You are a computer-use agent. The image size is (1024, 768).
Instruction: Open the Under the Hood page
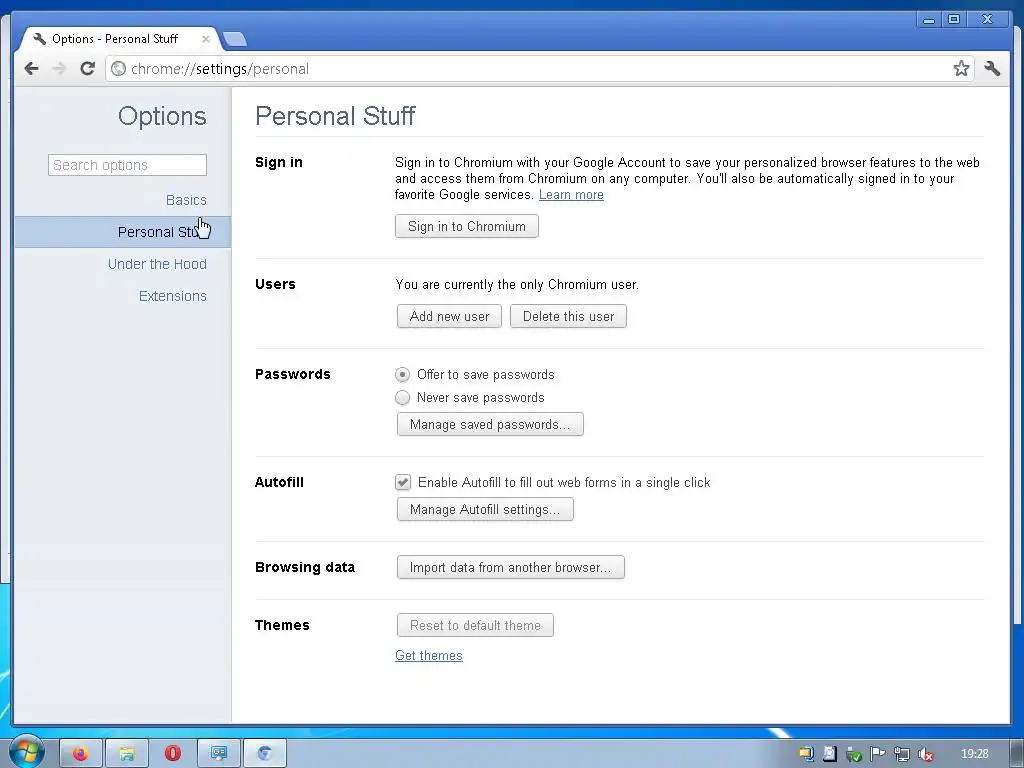[157, 264]
